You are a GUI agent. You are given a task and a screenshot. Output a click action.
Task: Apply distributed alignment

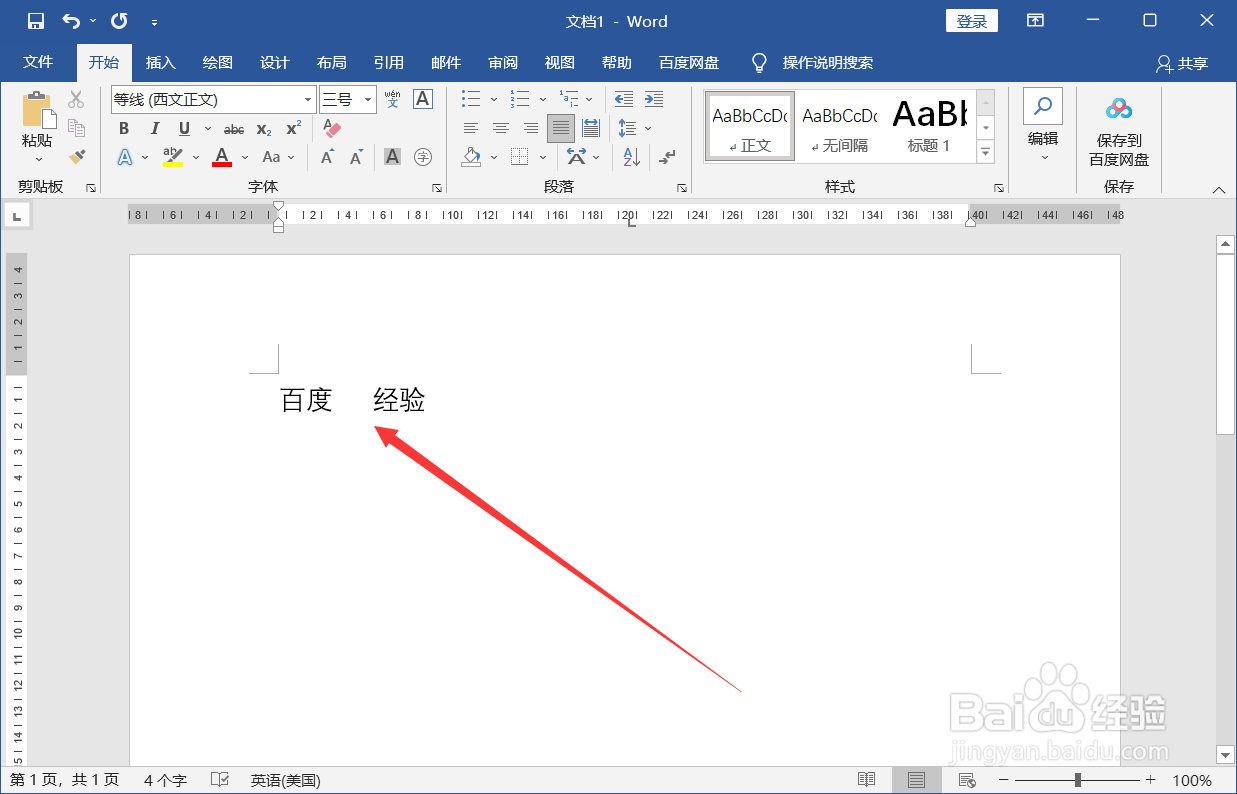pos(591,128)
